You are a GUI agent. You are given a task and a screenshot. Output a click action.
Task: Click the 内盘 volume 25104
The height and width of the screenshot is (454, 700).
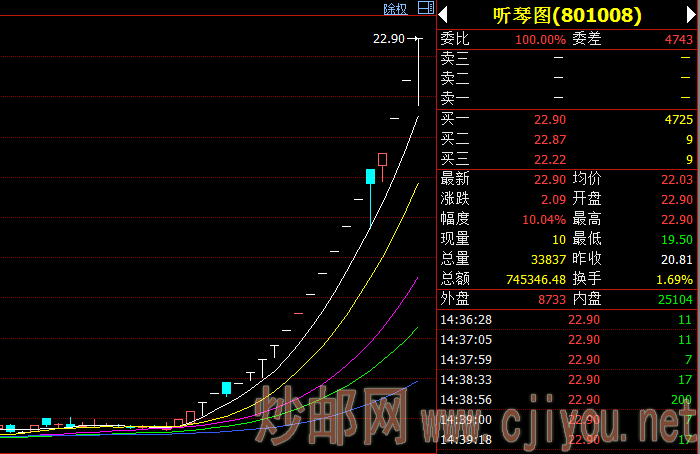click(x=672, y=299)
